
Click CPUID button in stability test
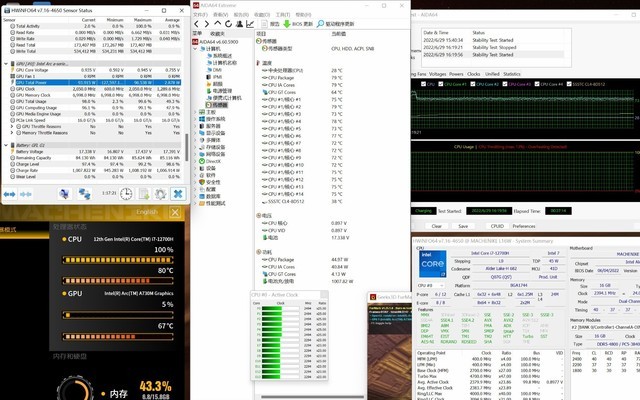pyautogui.click(x=497, y=226)
